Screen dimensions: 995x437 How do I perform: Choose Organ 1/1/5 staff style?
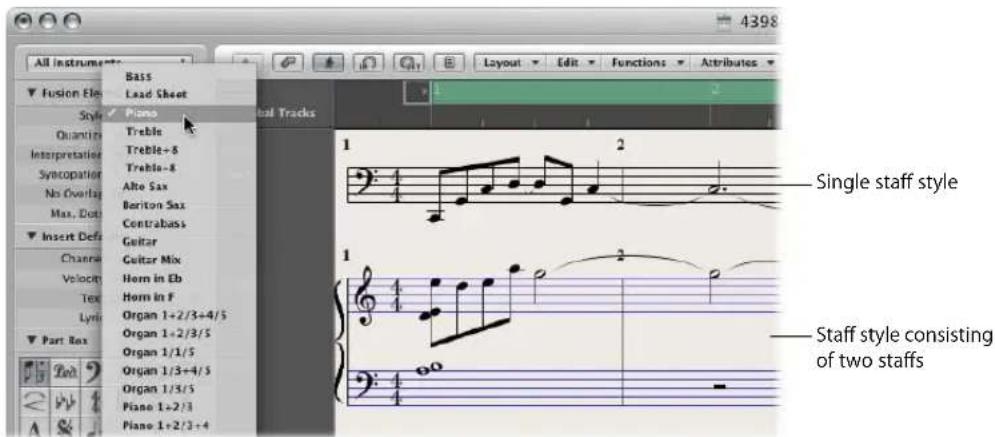[178, 352]
